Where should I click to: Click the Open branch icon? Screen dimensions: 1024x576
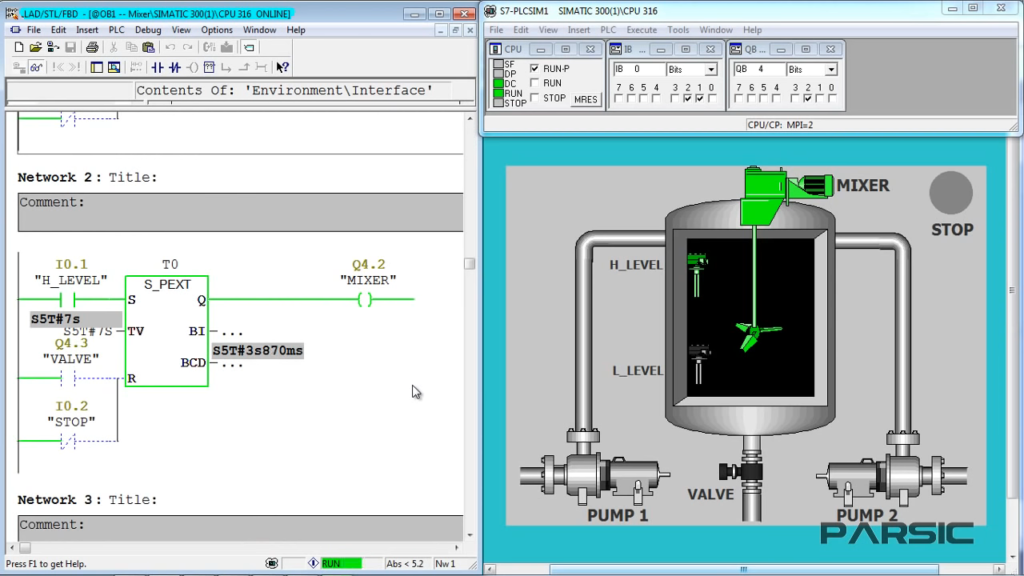[226, 67]
